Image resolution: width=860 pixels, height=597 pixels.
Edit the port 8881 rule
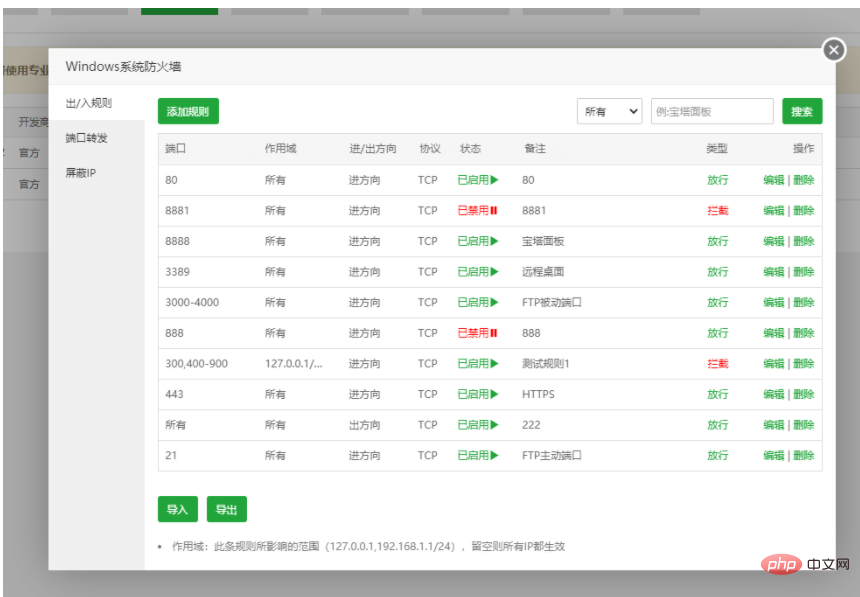click(774, 211)
